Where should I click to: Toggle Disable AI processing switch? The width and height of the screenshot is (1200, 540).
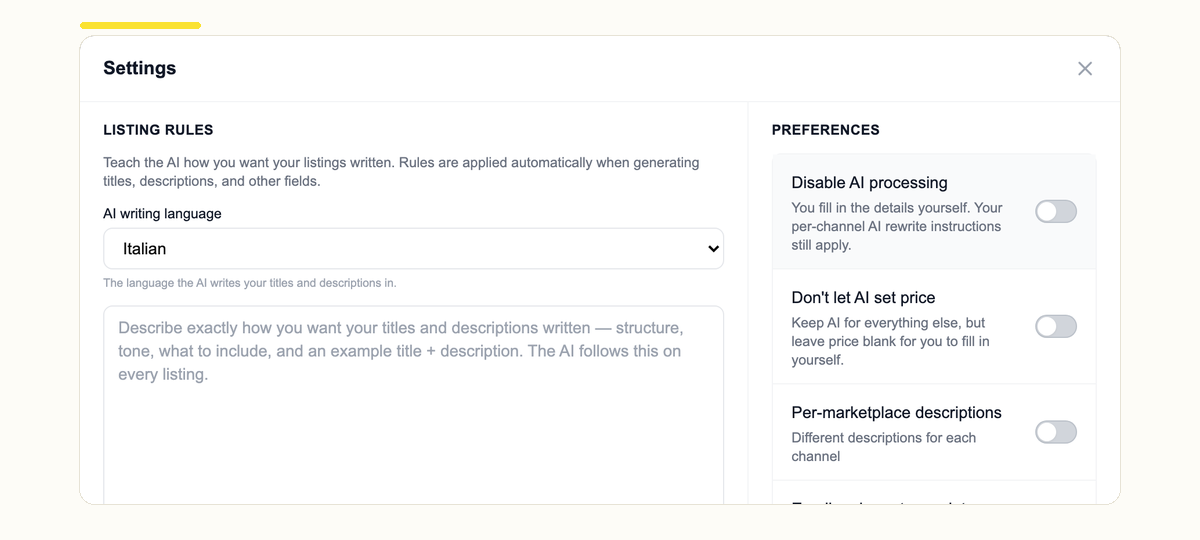coord(1056,211)
